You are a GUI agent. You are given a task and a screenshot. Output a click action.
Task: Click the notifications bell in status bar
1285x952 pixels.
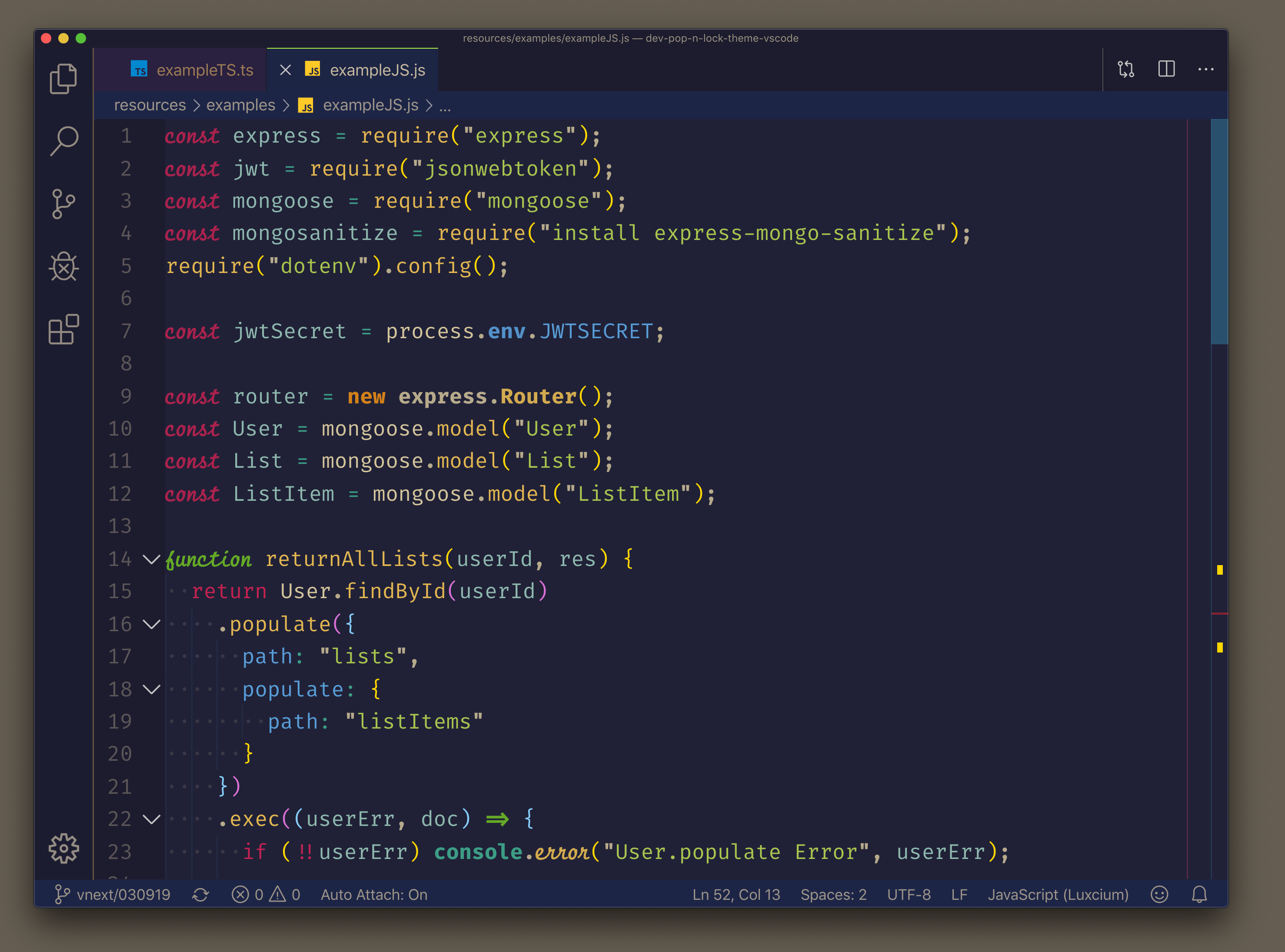point(1199,894)
